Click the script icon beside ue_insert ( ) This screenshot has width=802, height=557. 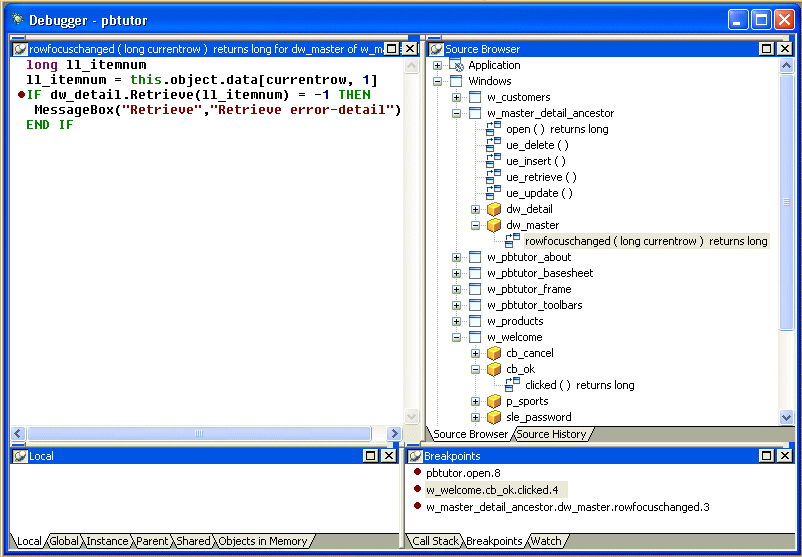pyautogui.click(x=494, y=161)
